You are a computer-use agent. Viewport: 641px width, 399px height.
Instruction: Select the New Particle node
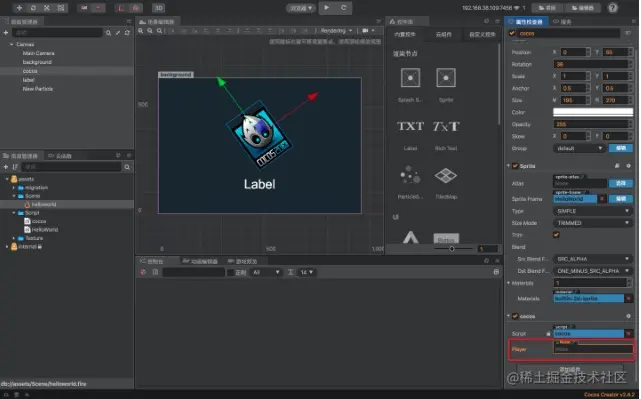pos(38,89)
